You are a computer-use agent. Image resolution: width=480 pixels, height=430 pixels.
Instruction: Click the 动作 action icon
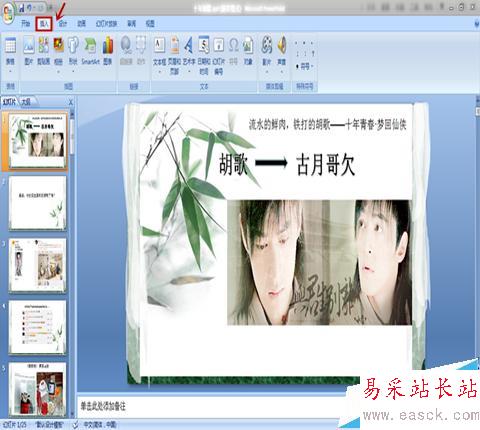pos(141,51)
